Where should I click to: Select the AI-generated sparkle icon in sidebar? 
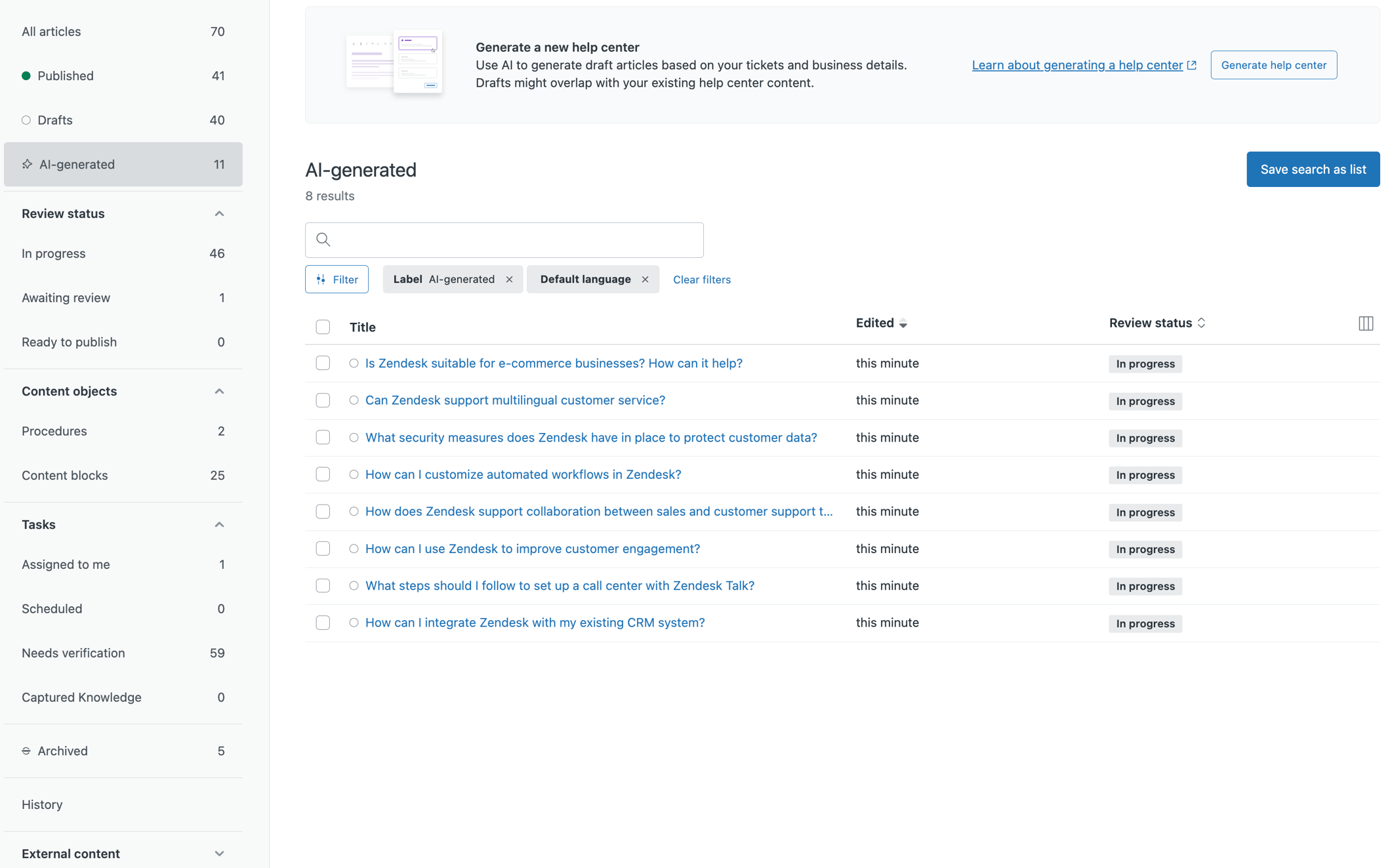tap(27, 164)
